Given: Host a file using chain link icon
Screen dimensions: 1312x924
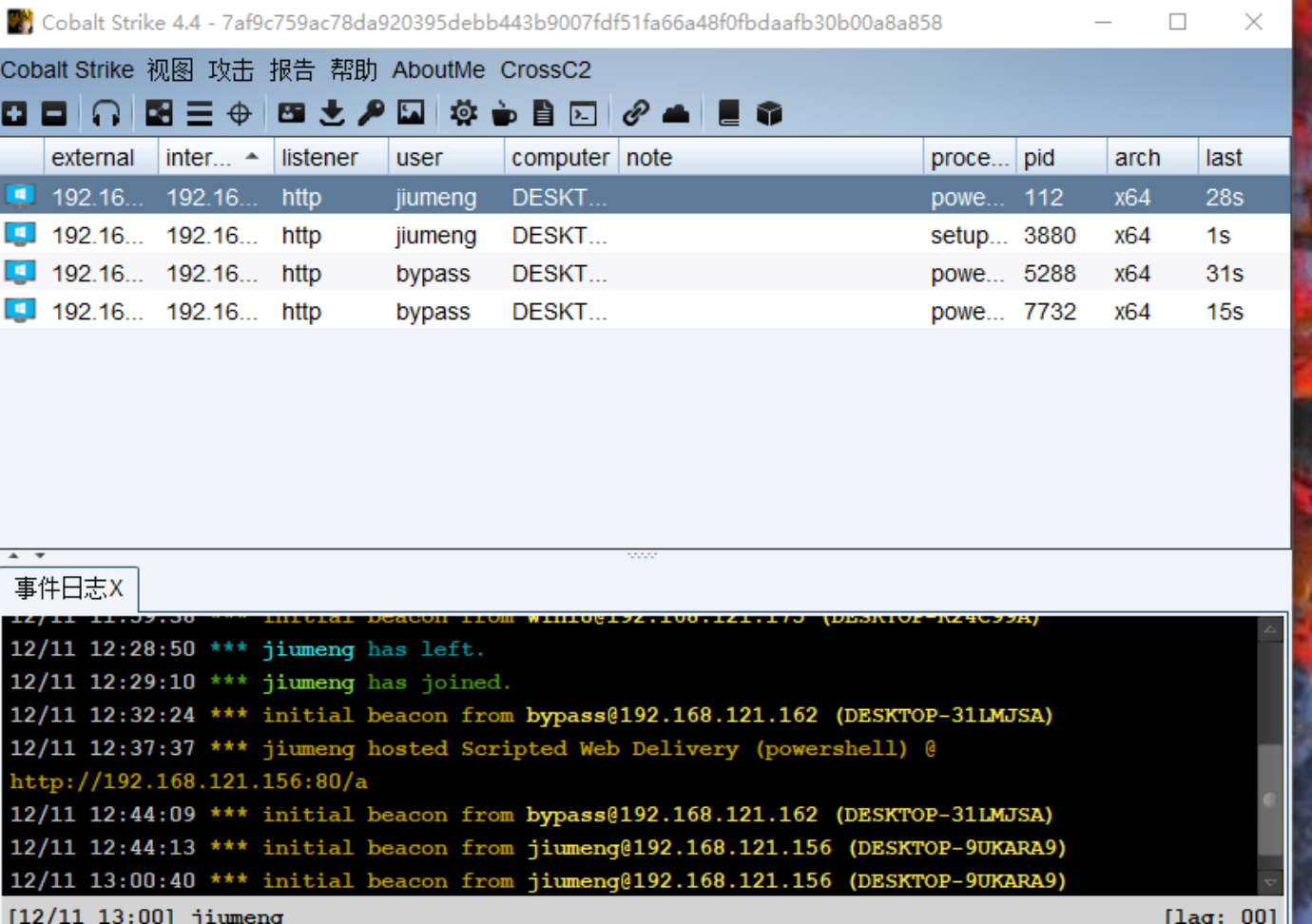Looking at the screenshot, I should pyautogui.click(x=635, y=114).
